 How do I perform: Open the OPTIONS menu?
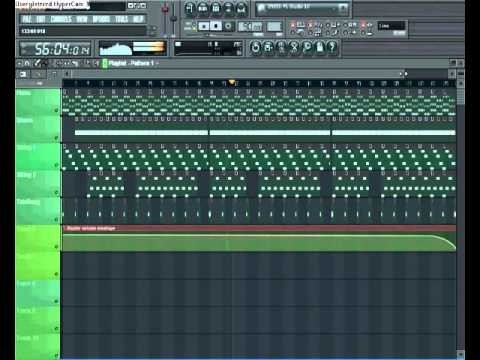pos(101,19)
